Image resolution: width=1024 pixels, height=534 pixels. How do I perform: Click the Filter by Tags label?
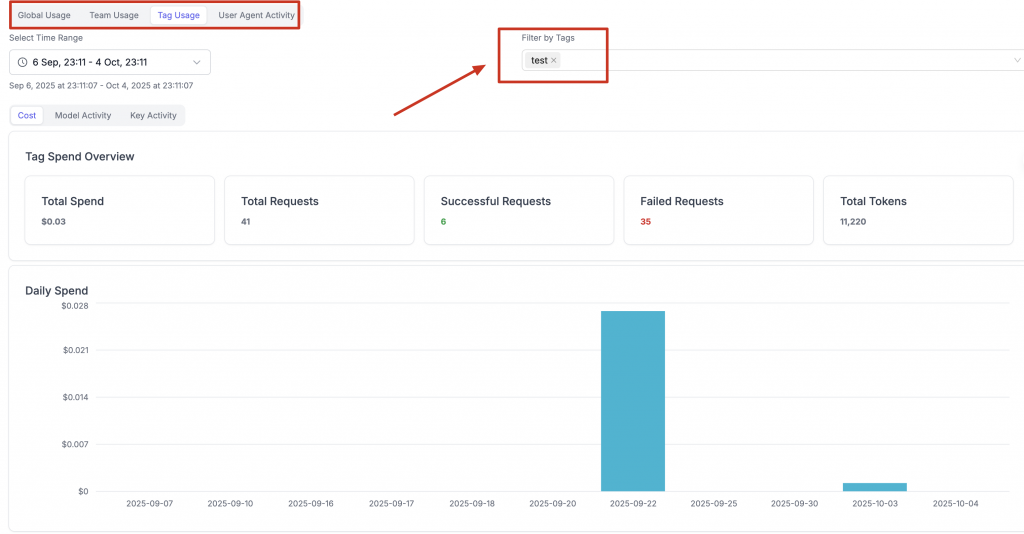click(x=548, y=38)
